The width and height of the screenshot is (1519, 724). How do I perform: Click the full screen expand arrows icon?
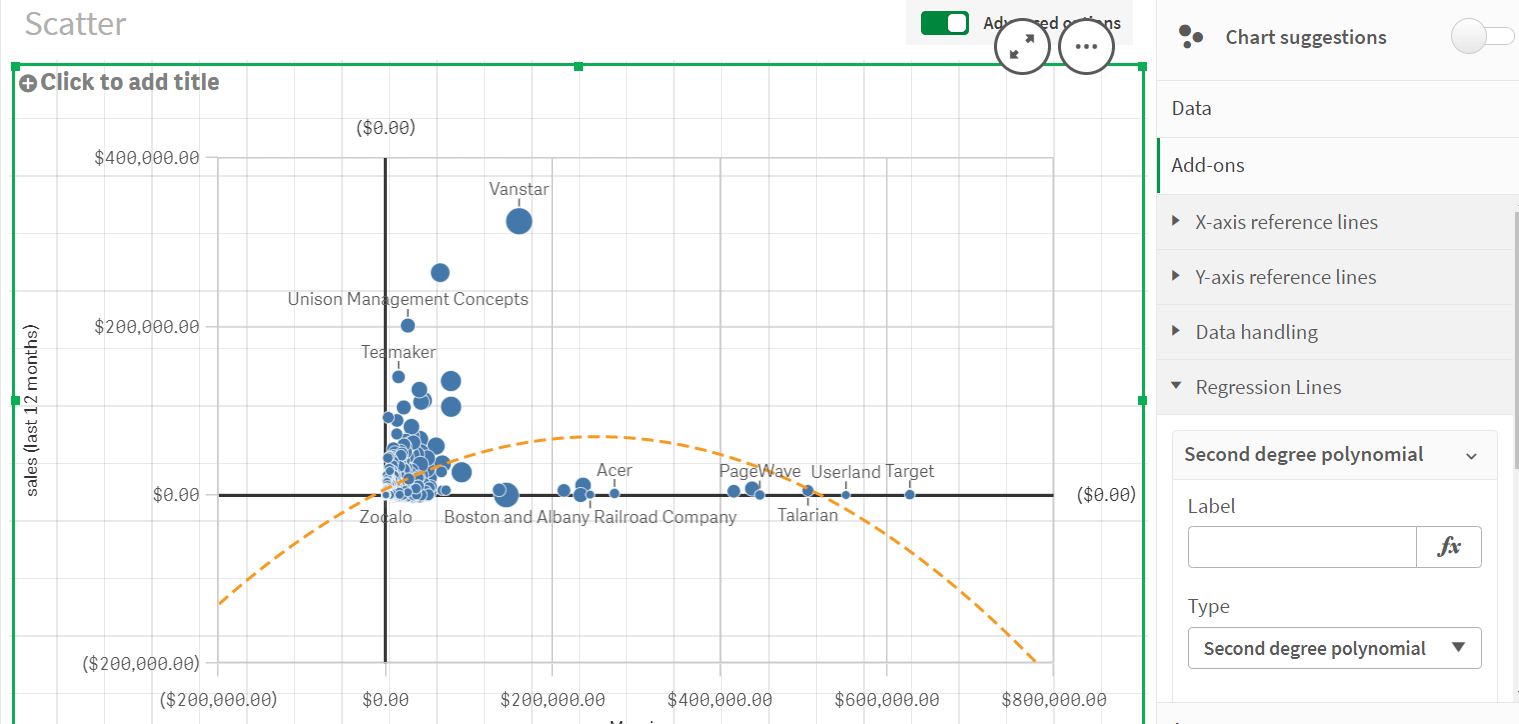pos(1022,47)
